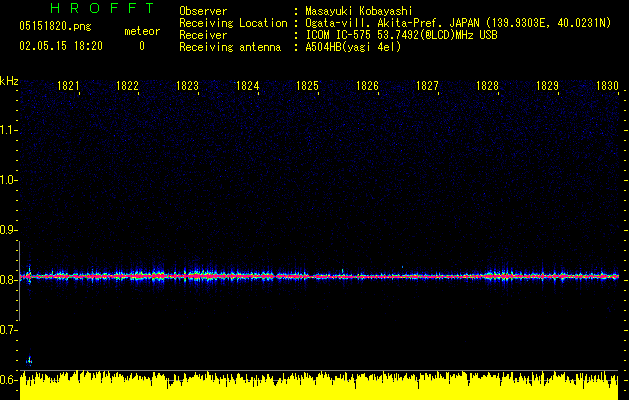629x400 pixels.
Task: Click the 0.6 kHz axis label
Action: 7,380
